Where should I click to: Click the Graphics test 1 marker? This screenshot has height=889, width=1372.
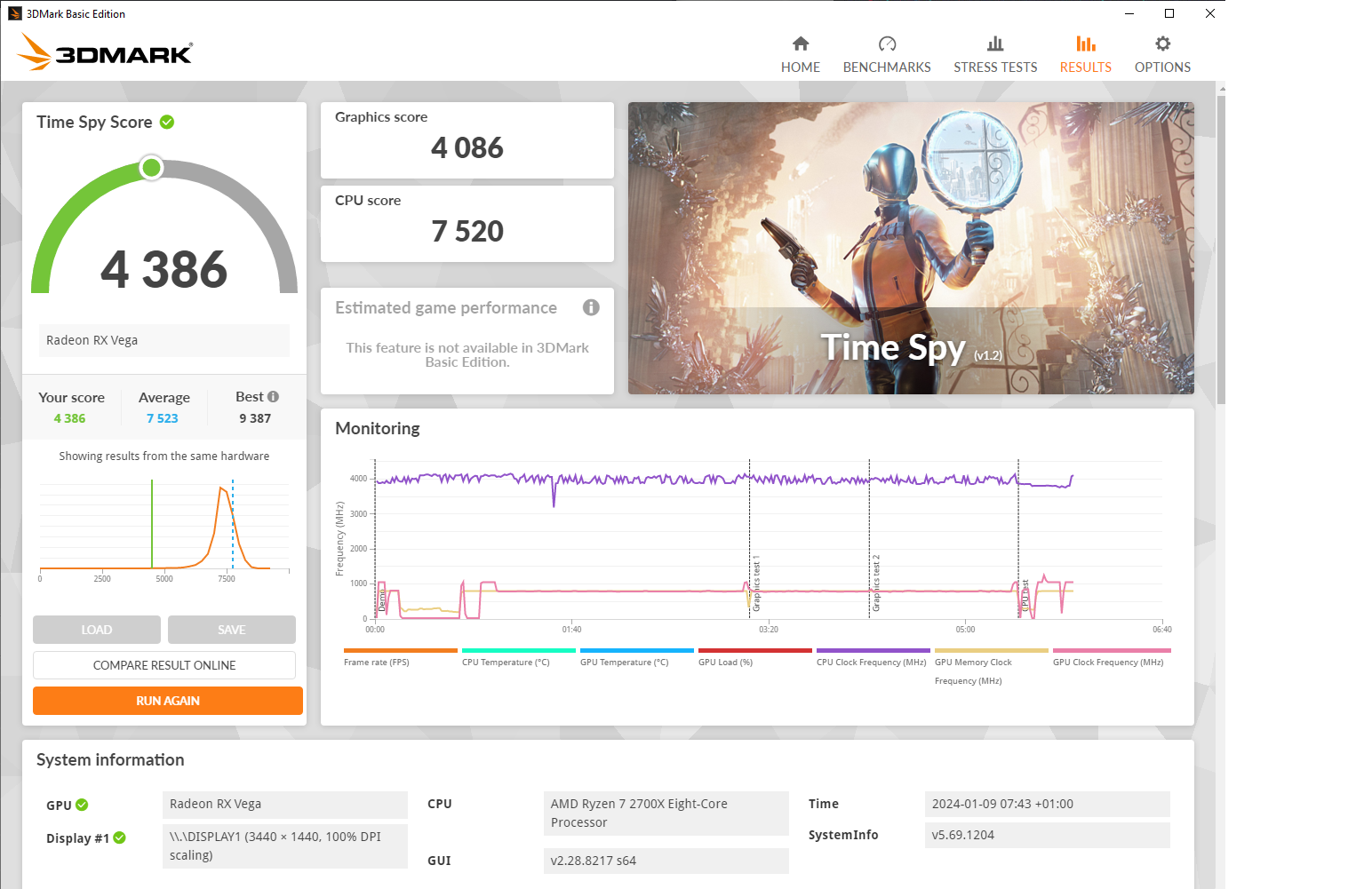pyautogui.click(x=756, y=584)
